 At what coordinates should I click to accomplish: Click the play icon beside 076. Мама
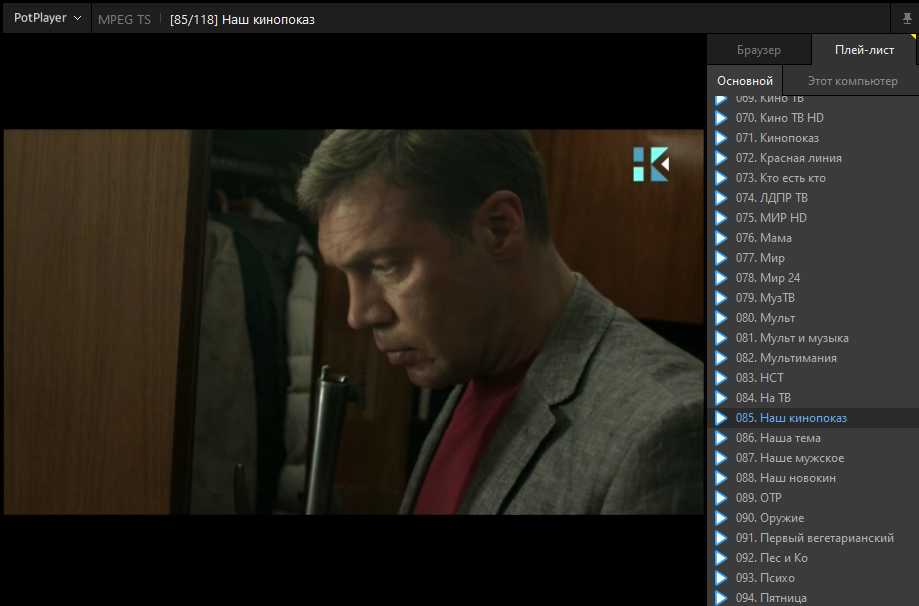(721, 238)
